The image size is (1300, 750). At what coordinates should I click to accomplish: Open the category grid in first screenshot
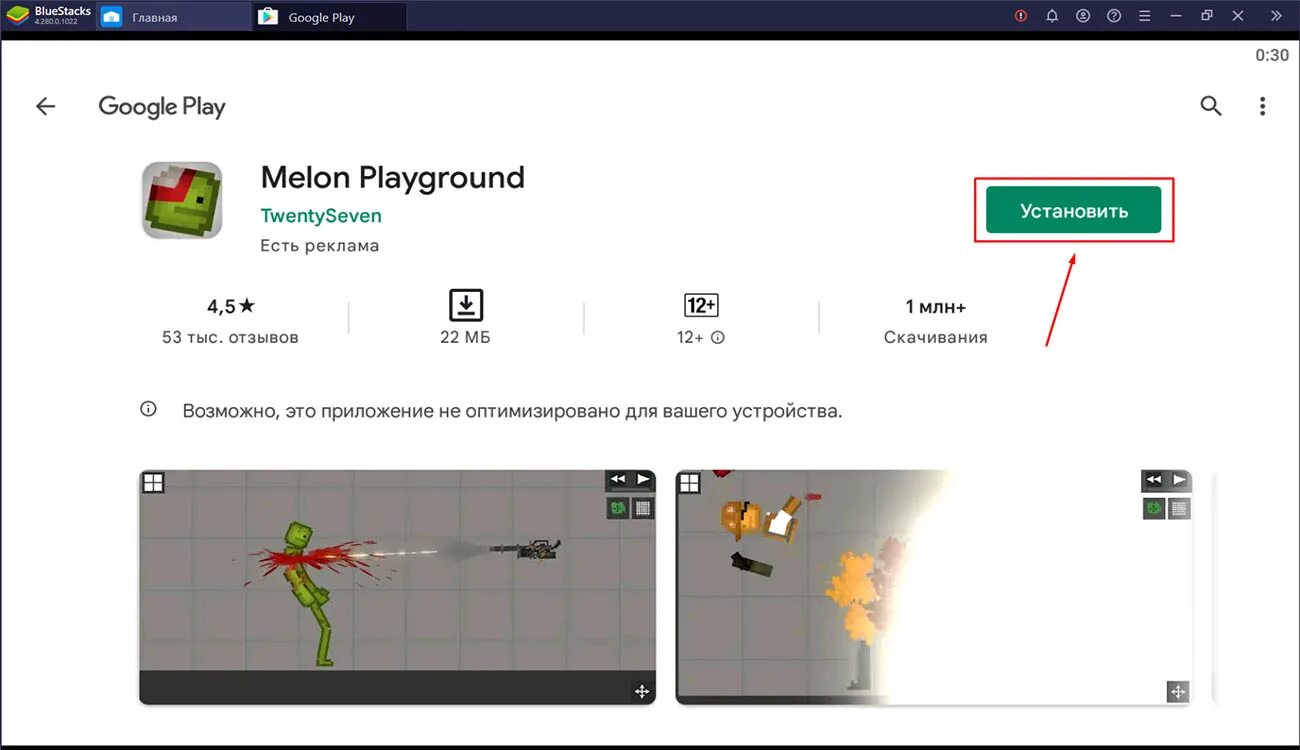click(x=153, y=482)
